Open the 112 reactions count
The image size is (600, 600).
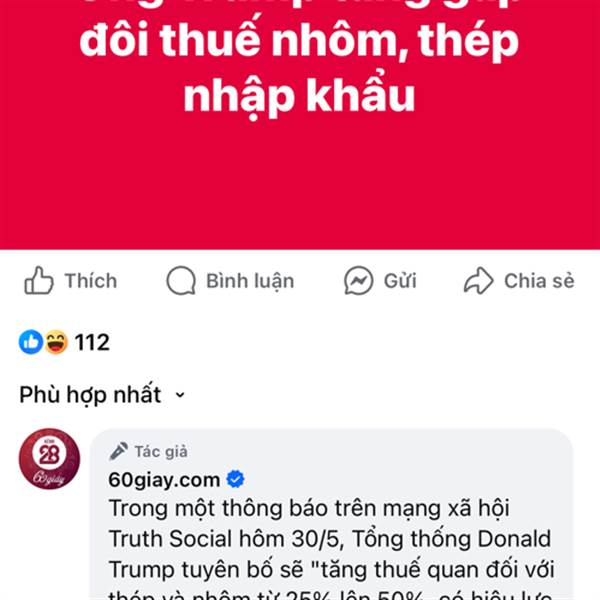point(92,342)
